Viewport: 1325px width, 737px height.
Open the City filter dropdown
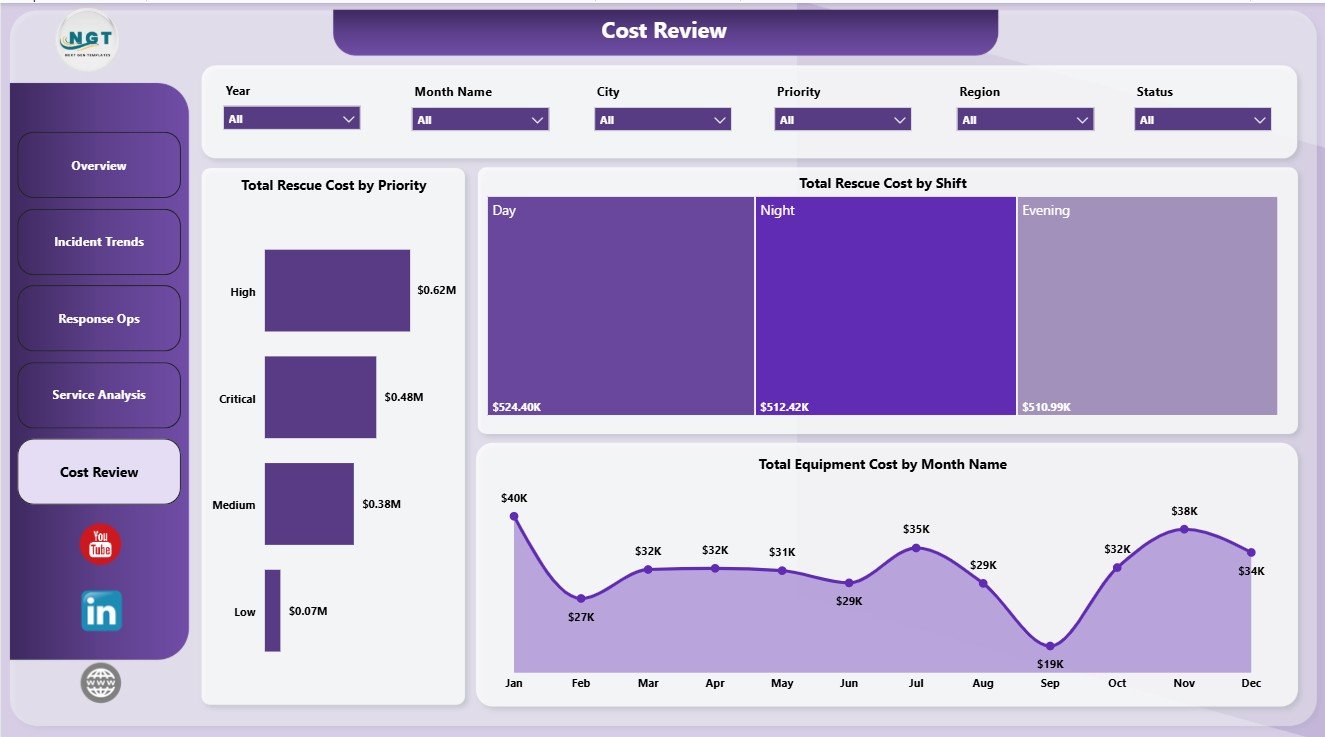[x=663, y=120]
